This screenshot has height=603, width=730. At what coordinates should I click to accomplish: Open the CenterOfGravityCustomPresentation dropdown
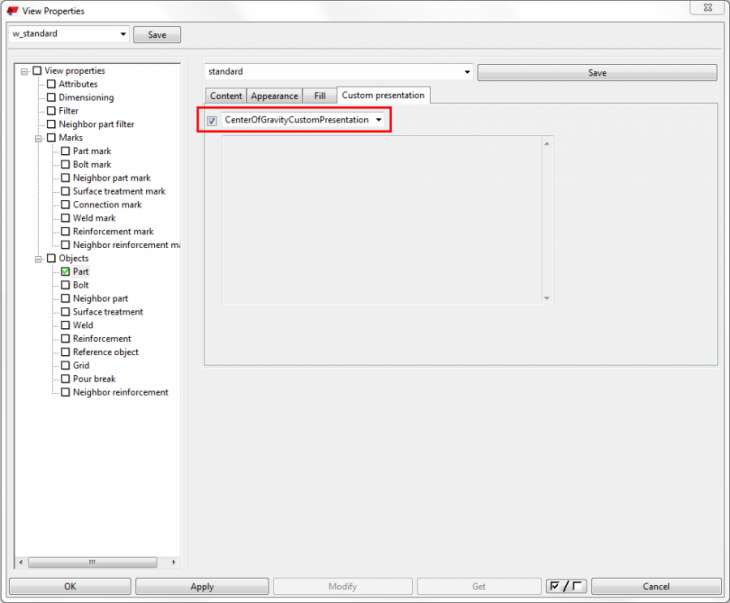[379, 120]
